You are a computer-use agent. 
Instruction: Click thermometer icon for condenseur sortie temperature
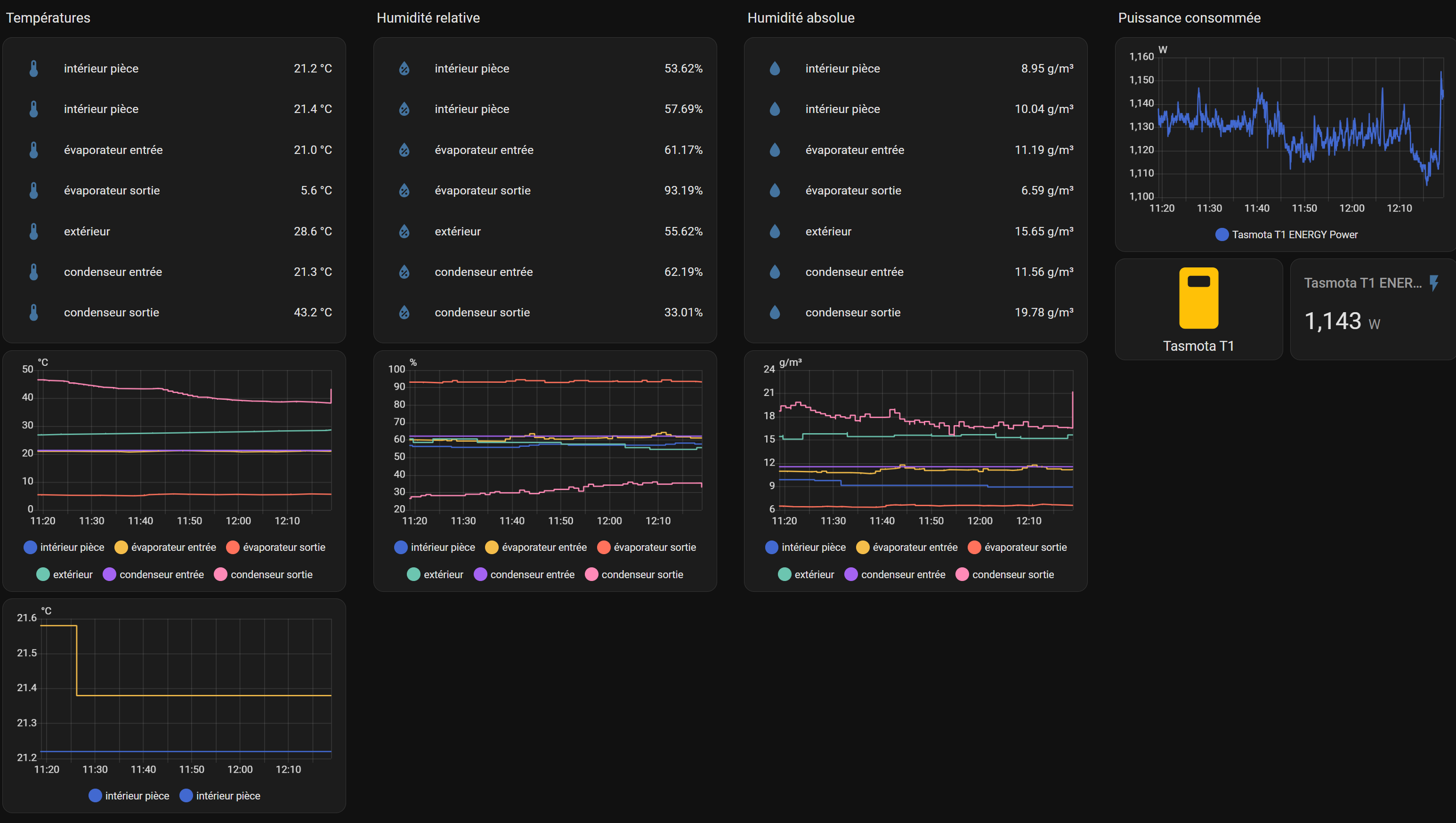pos(34,313)
